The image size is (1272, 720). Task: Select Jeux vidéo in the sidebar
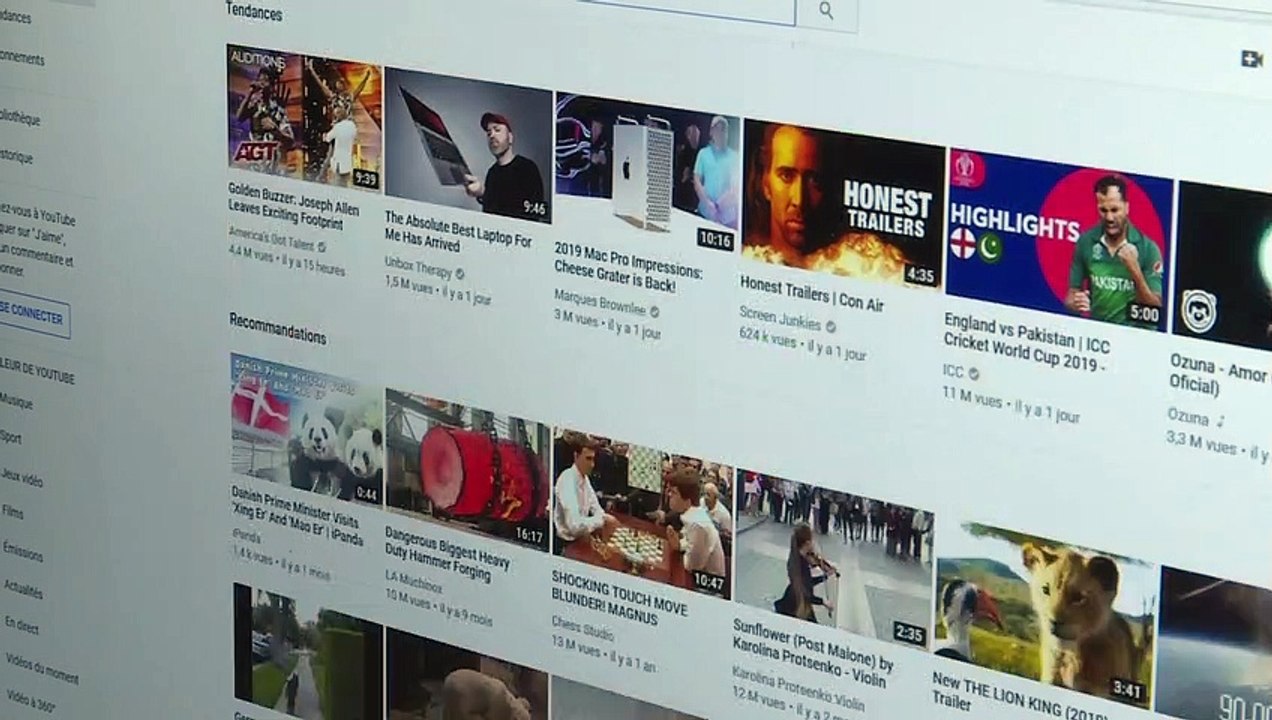[21, 476]
